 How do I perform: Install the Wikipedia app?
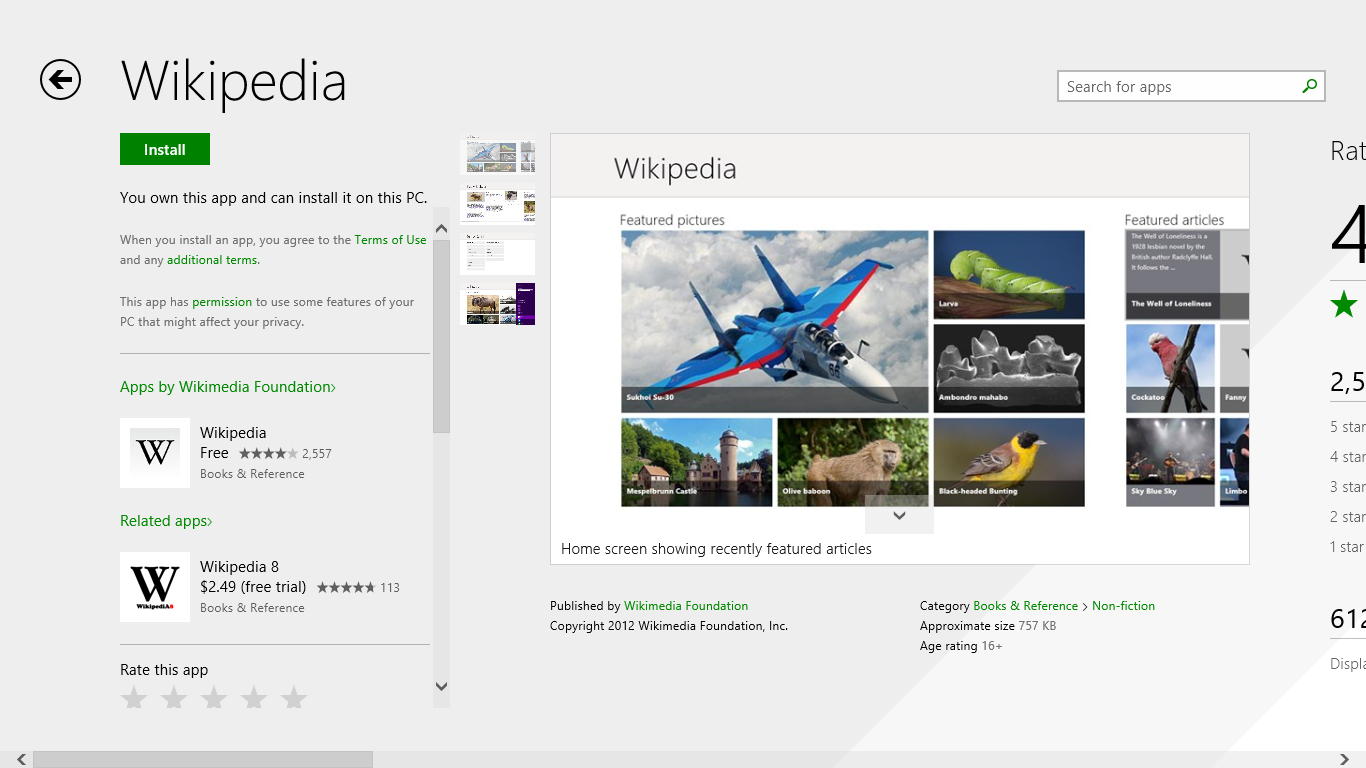(165, 149)
